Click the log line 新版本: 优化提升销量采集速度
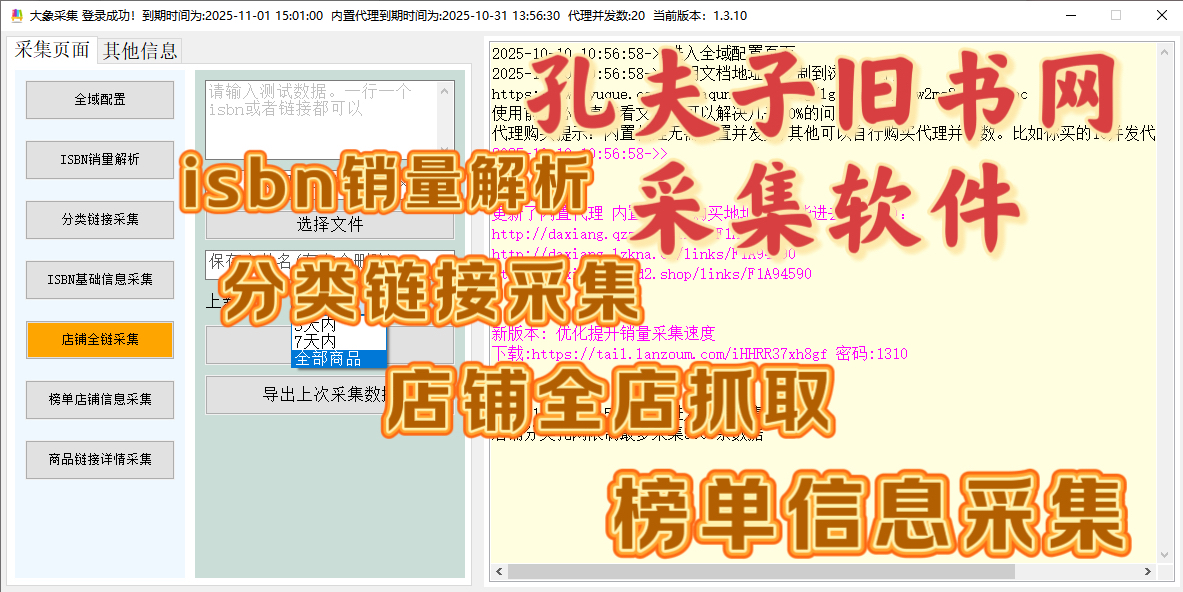This screenshot has height=592, width=1183. click(x=604, y=333)
